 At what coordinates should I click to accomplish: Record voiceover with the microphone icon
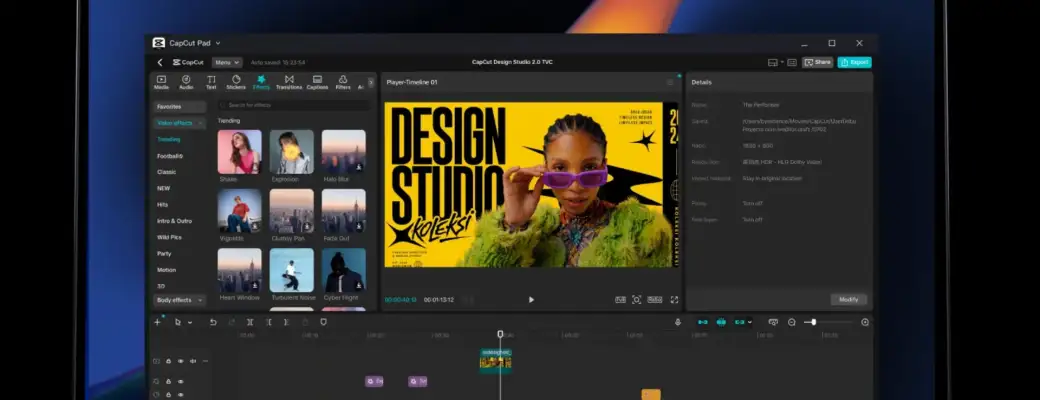tap(678, 322)
